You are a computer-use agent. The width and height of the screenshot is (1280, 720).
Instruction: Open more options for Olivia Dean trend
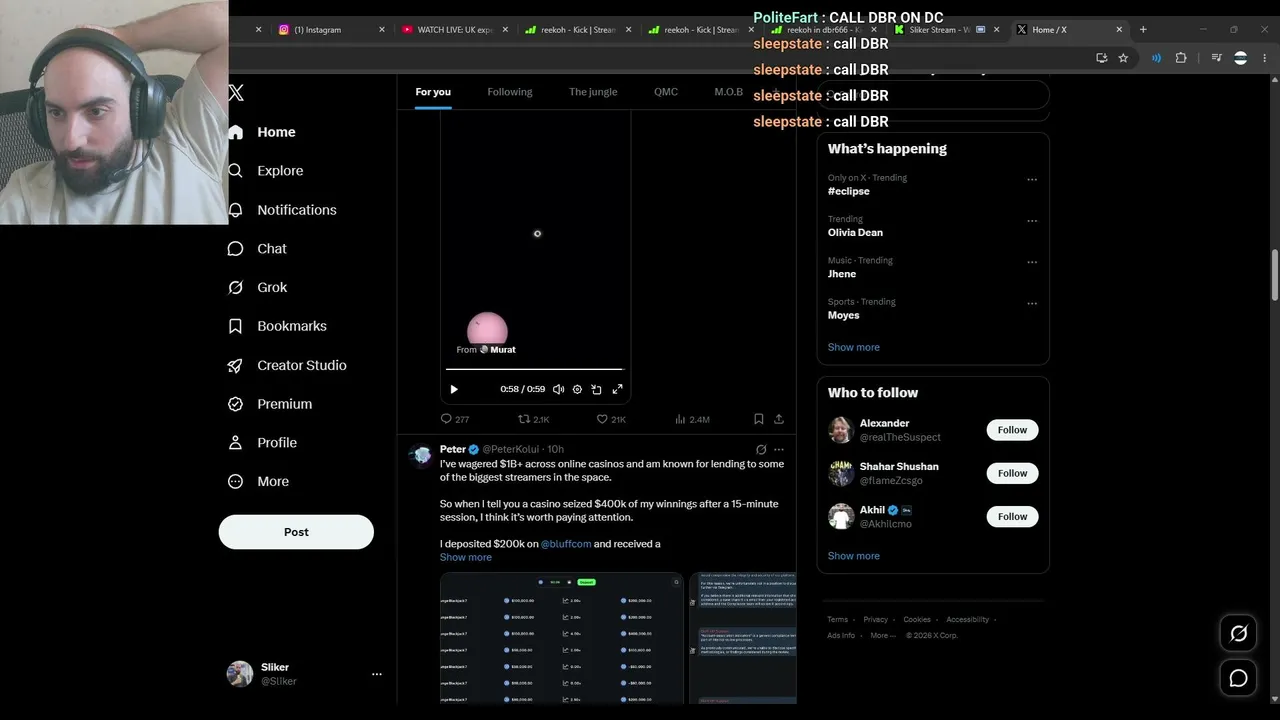(x=1032, y=221)
